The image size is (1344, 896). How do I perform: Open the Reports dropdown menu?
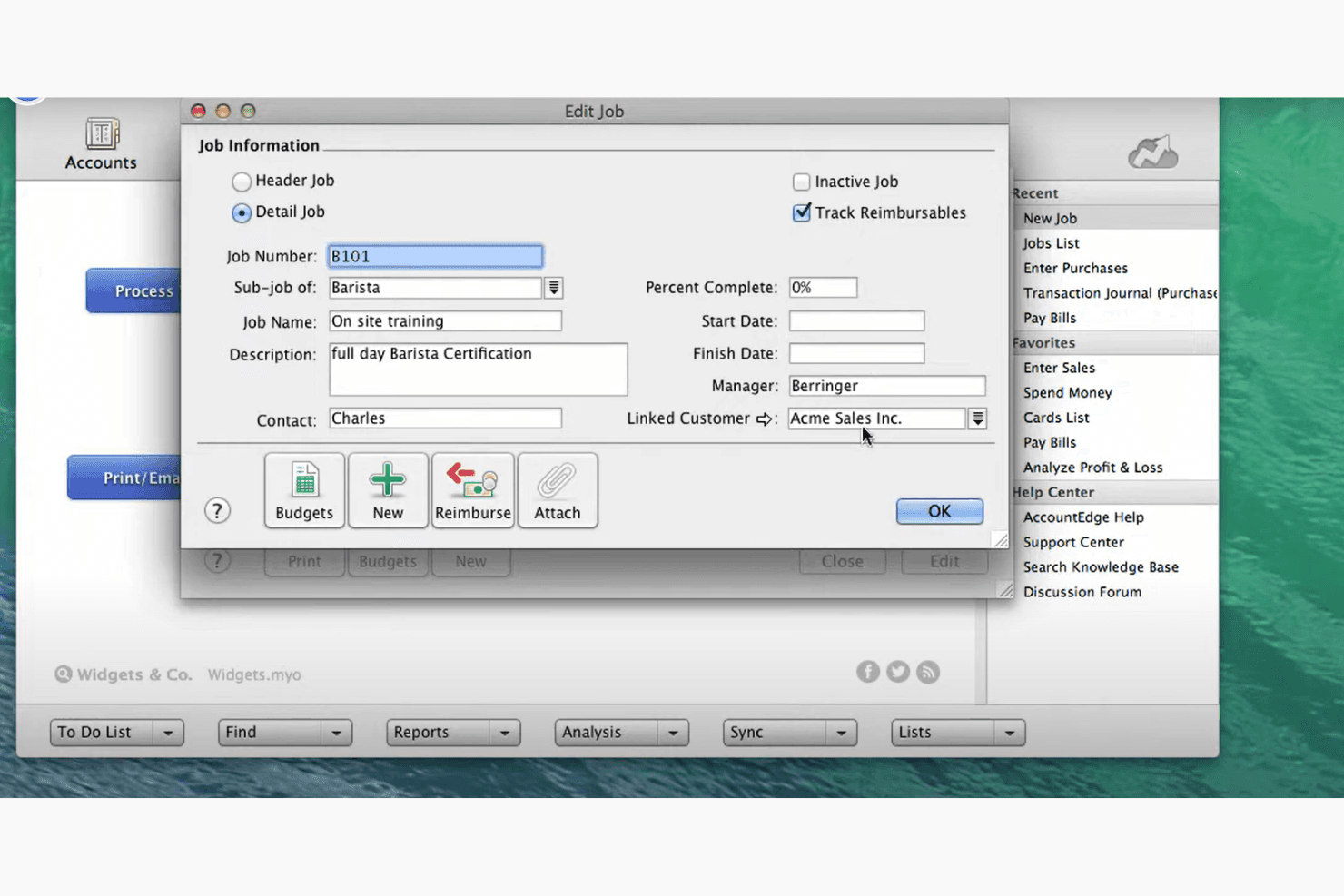453,733
